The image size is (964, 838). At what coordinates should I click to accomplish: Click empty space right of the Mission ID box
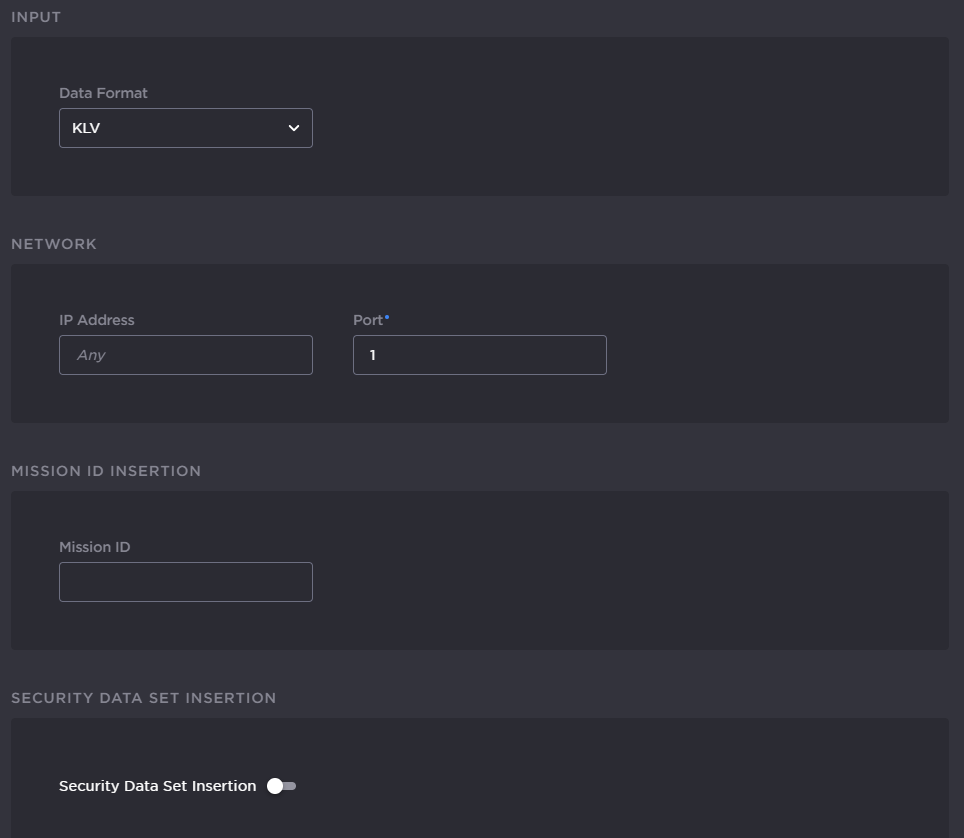[620, 582]
